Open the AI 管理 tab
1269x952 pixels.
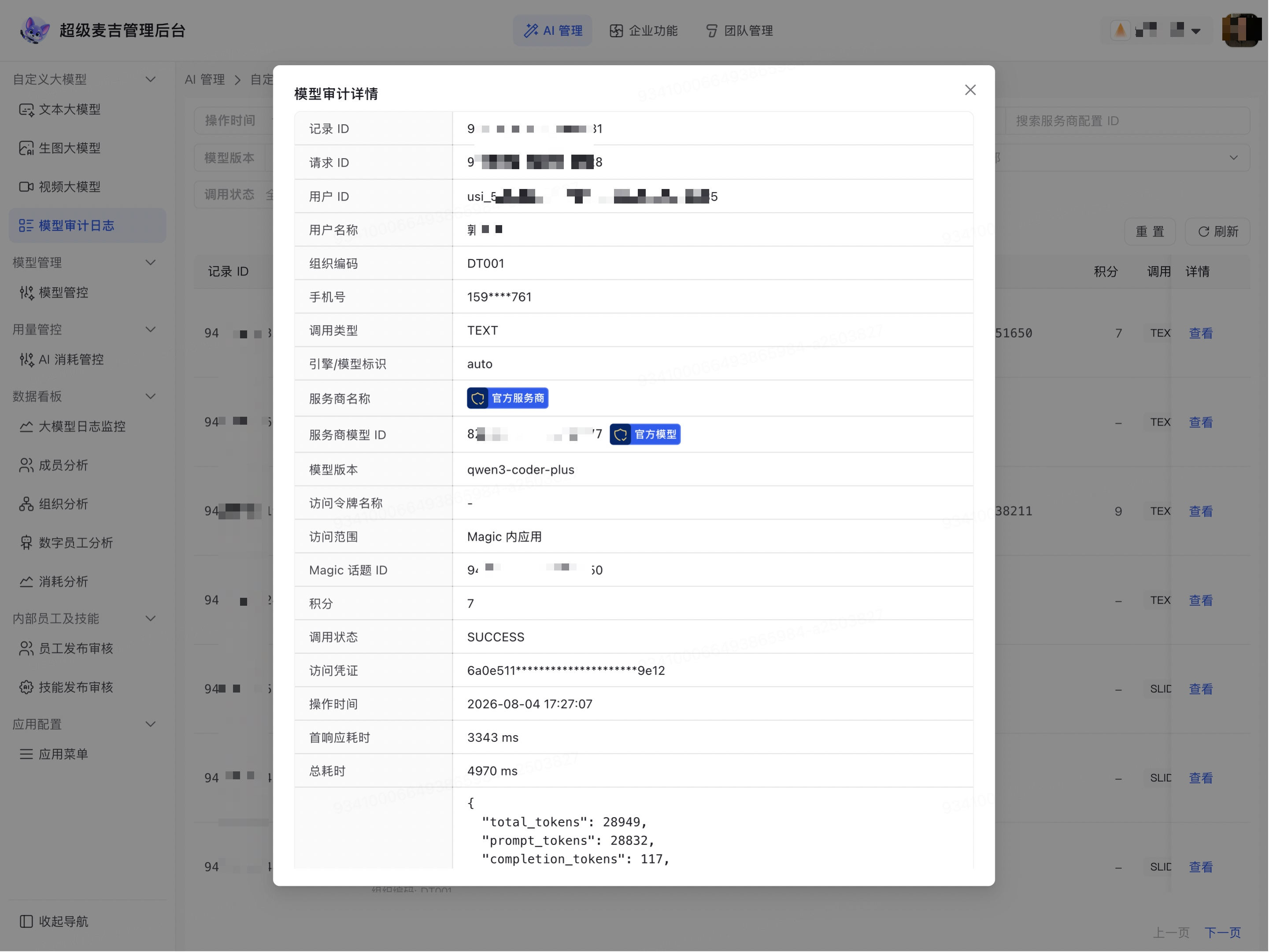[x=553, y=30]
